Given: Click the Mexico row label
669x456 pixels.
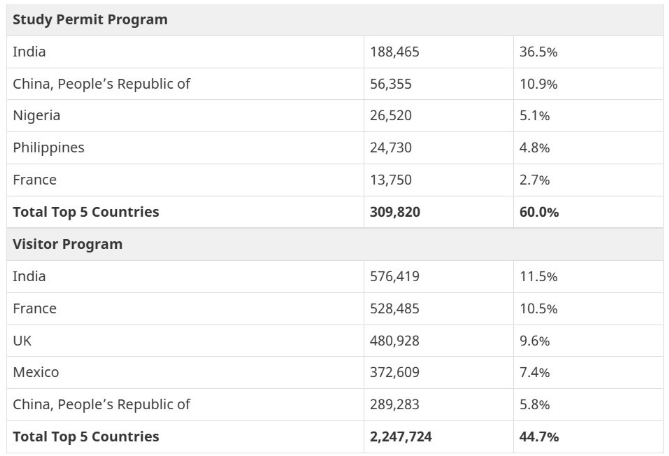Looking at the screenshot, I should (x=36, y=372).
